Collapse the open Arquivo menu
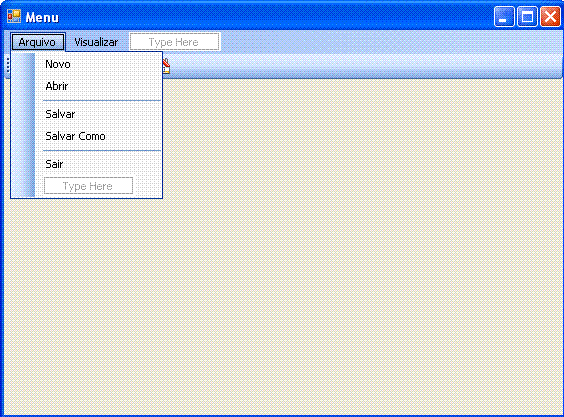 point(38,42)
